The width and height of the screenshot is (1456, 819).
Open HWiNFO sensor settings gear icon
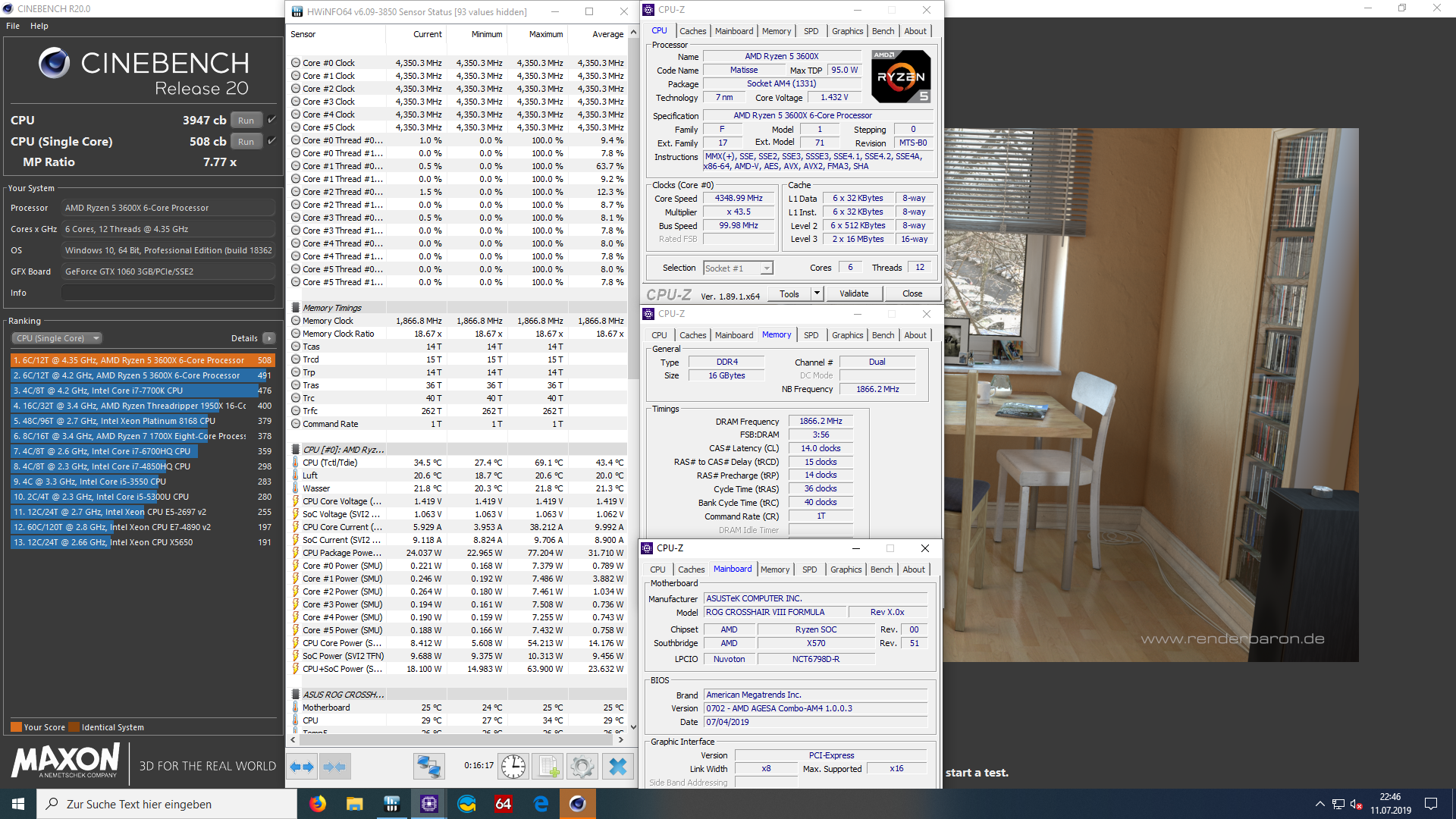point(582,767)
